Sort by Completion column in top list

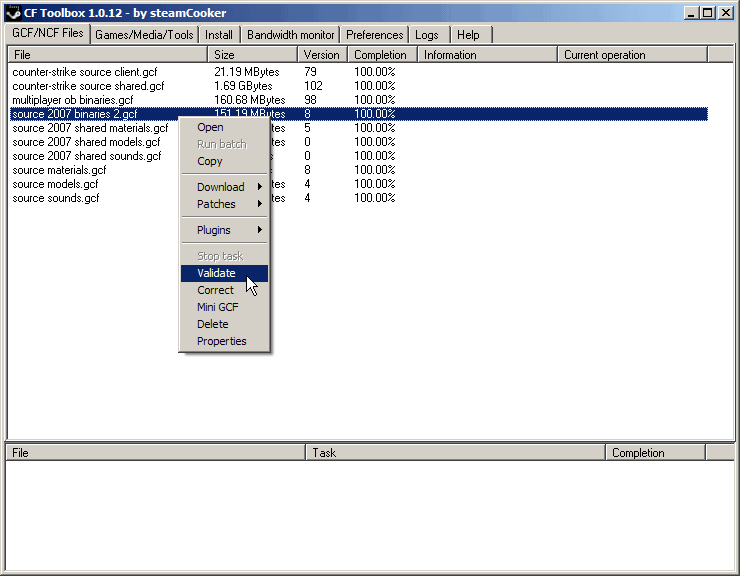point(383,55)
